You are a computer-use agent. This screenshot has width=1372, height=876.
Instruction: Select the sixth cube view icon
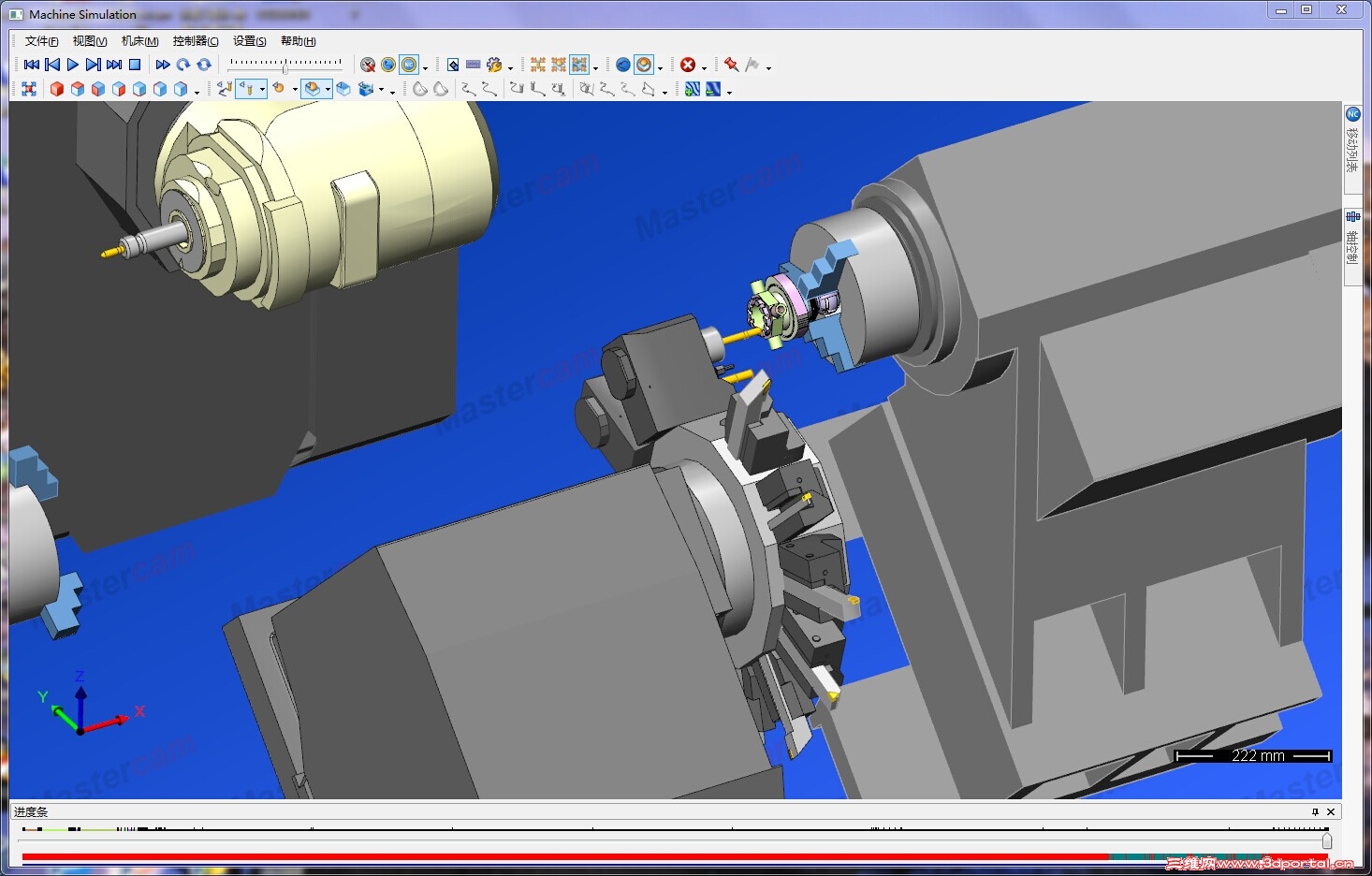coord(160,89)
